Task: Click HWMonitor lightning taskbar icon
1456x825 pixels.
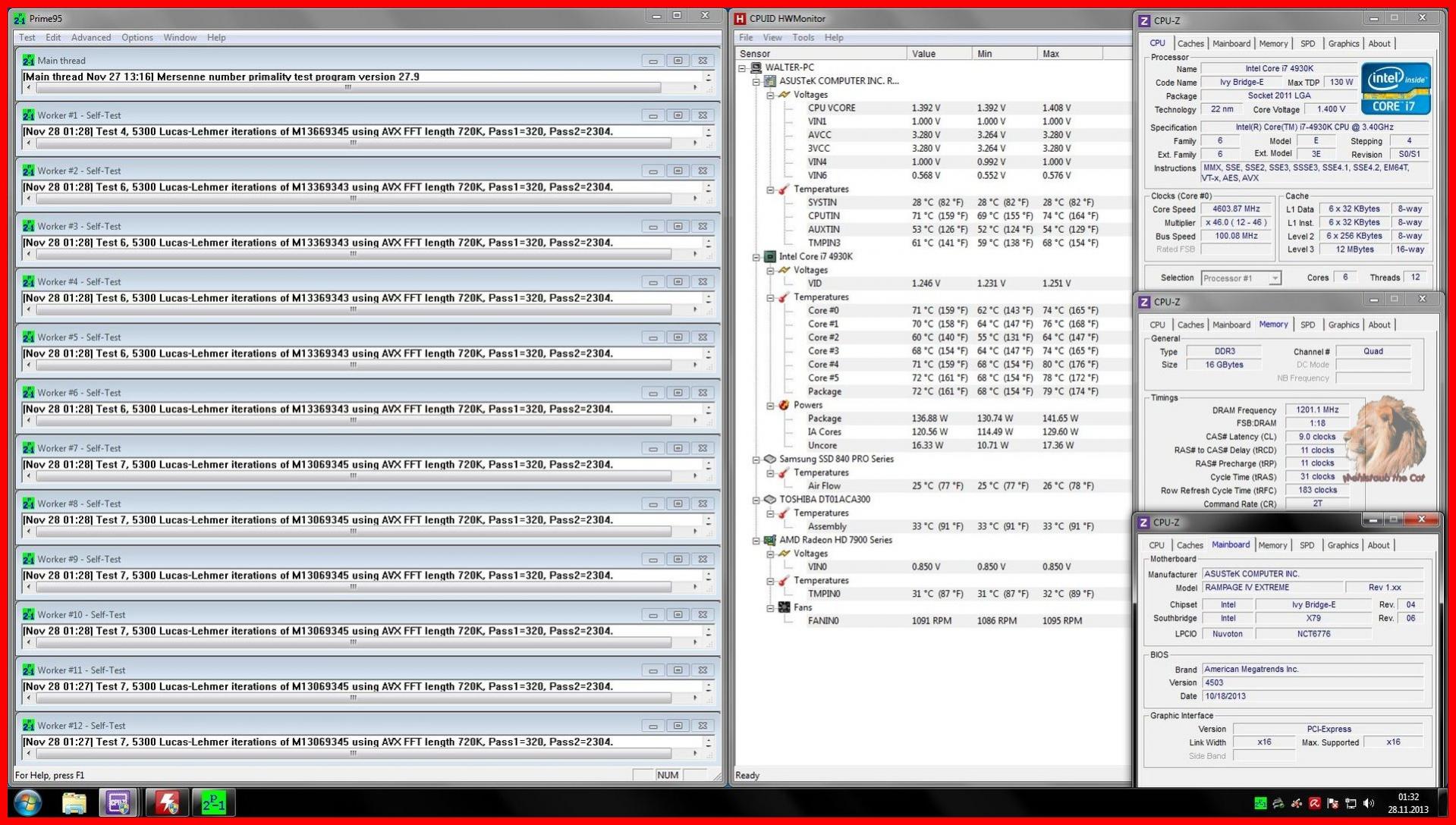Action: 167,803
